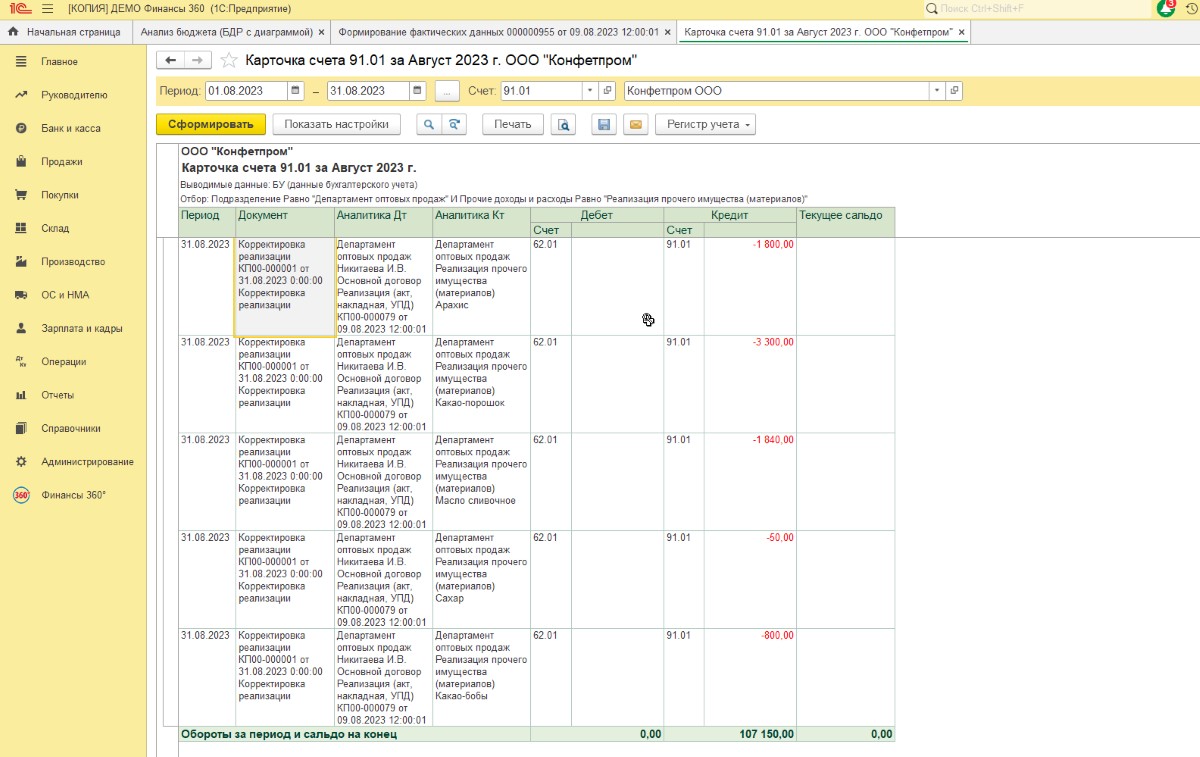
Task: Open the account 91.01 form icon
Action: point(607,91)
